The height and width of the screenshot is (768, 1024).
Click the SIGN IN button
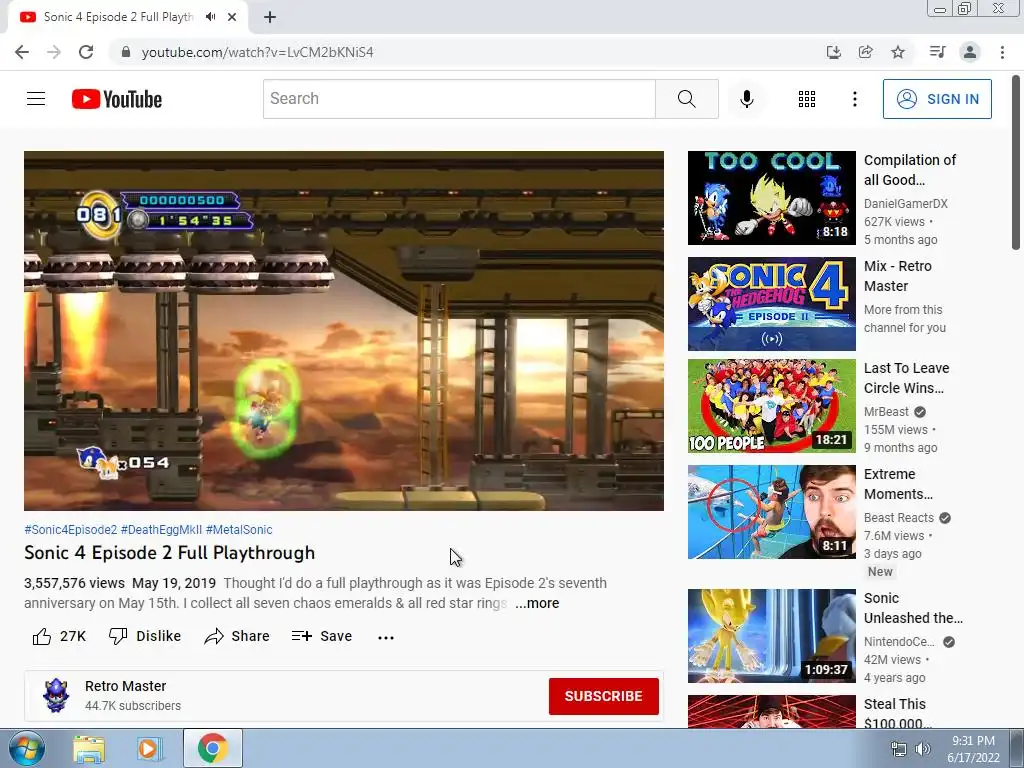(937, 99)
